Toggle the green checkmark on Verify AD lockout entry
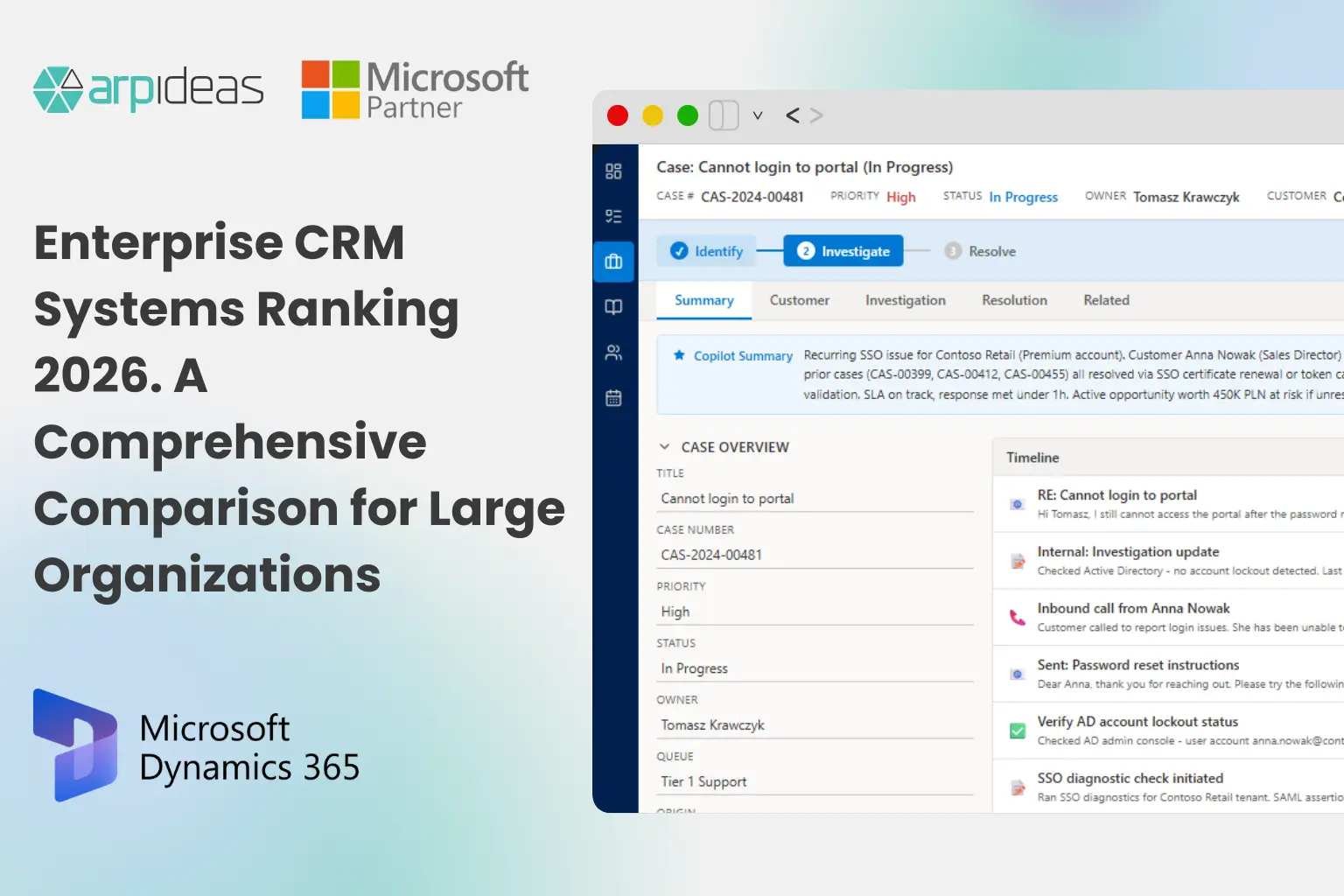The height and width of the screenshot is (896, 1344). pos(1016,731)
